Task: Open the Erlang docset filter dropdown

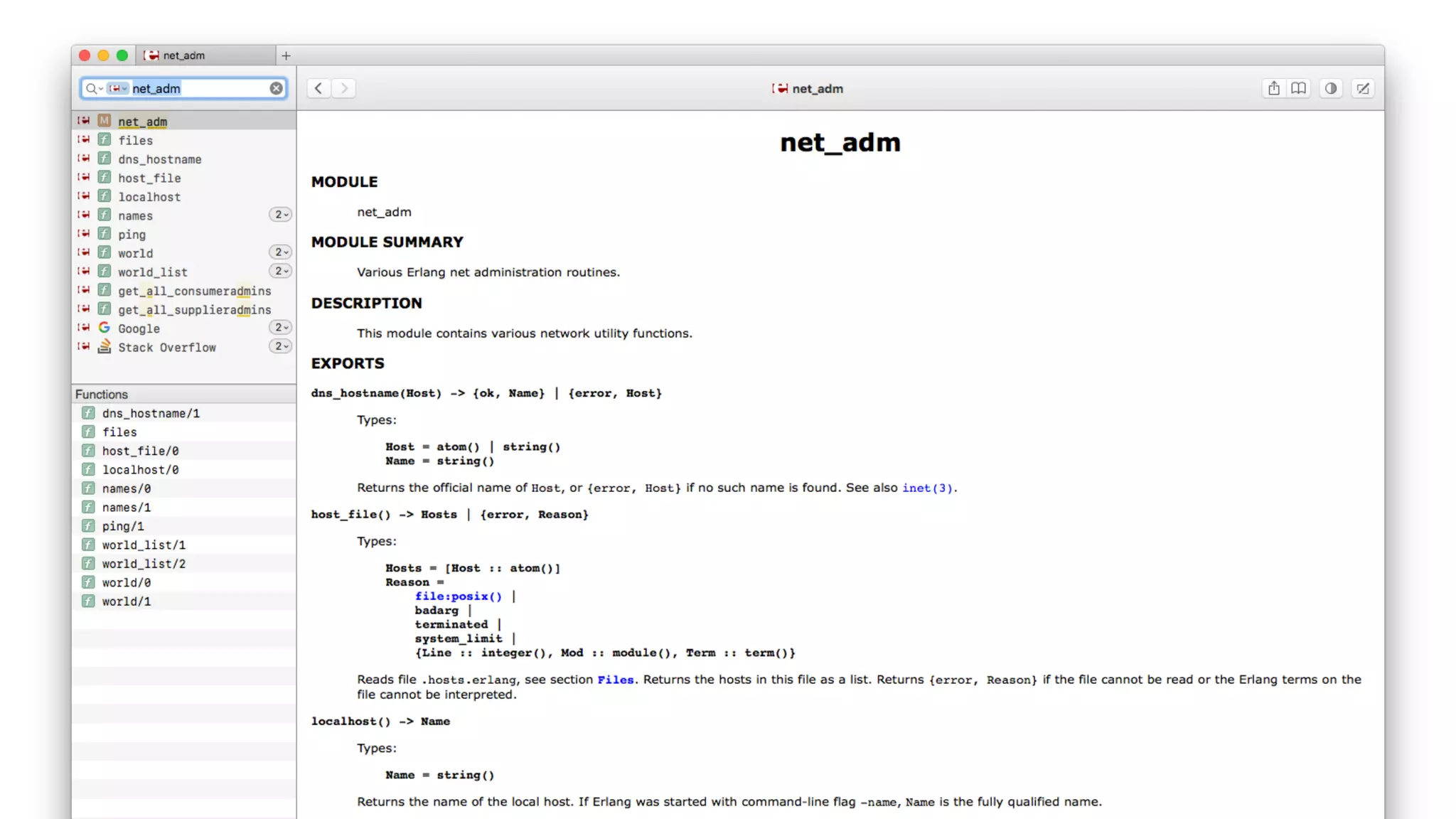Action: tap(118, 88)
